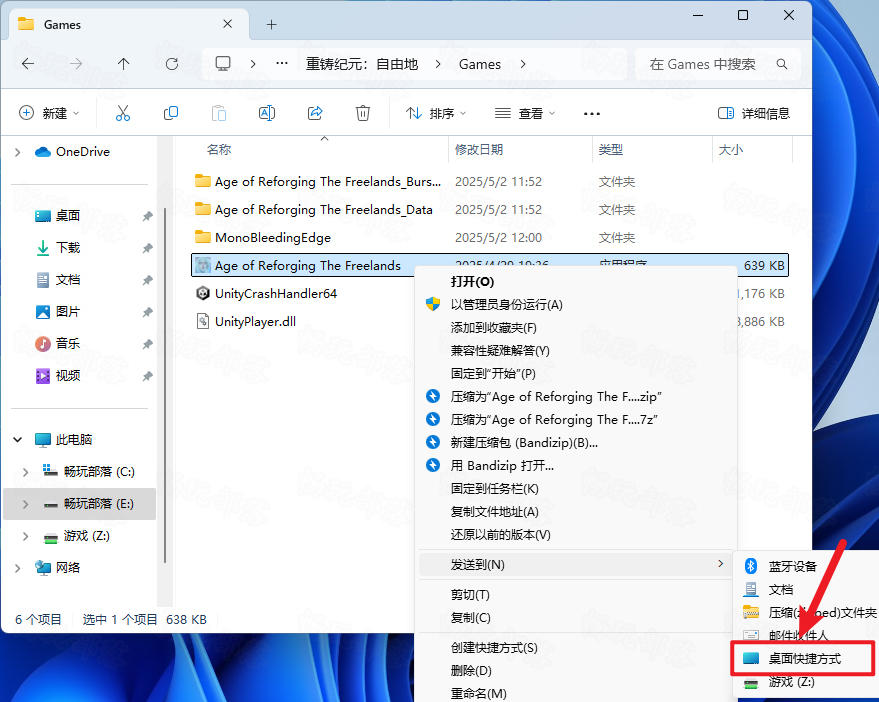
Task: Open the 查看 view dropdown
Action: [x=525, y=113]
